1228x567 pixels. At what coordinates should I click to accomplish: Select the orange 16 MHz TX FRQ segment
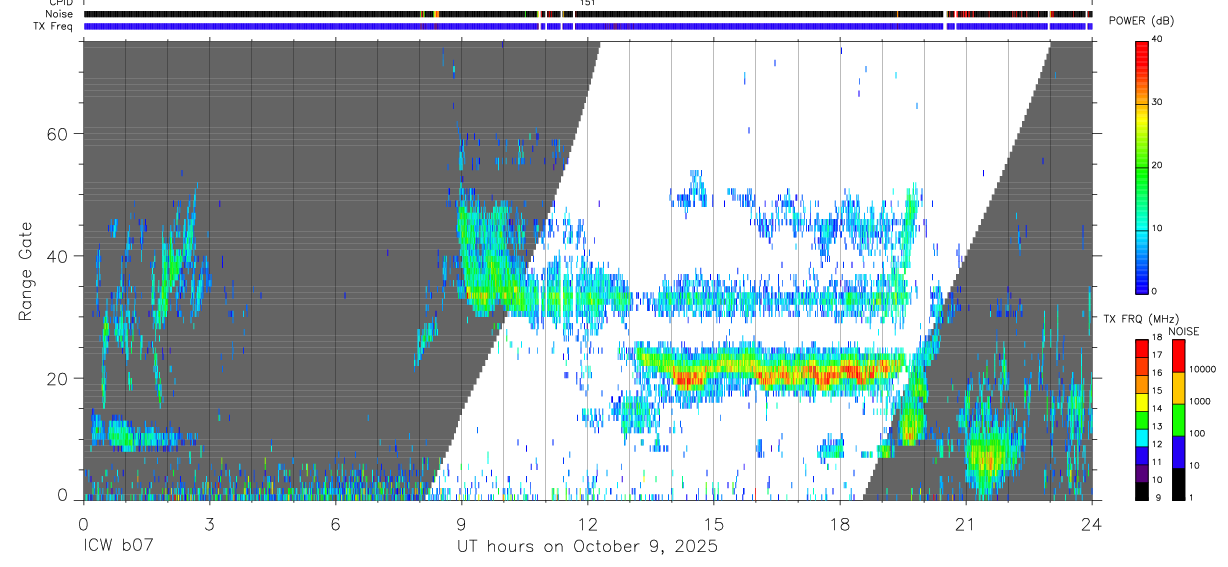pos(1142,365)
